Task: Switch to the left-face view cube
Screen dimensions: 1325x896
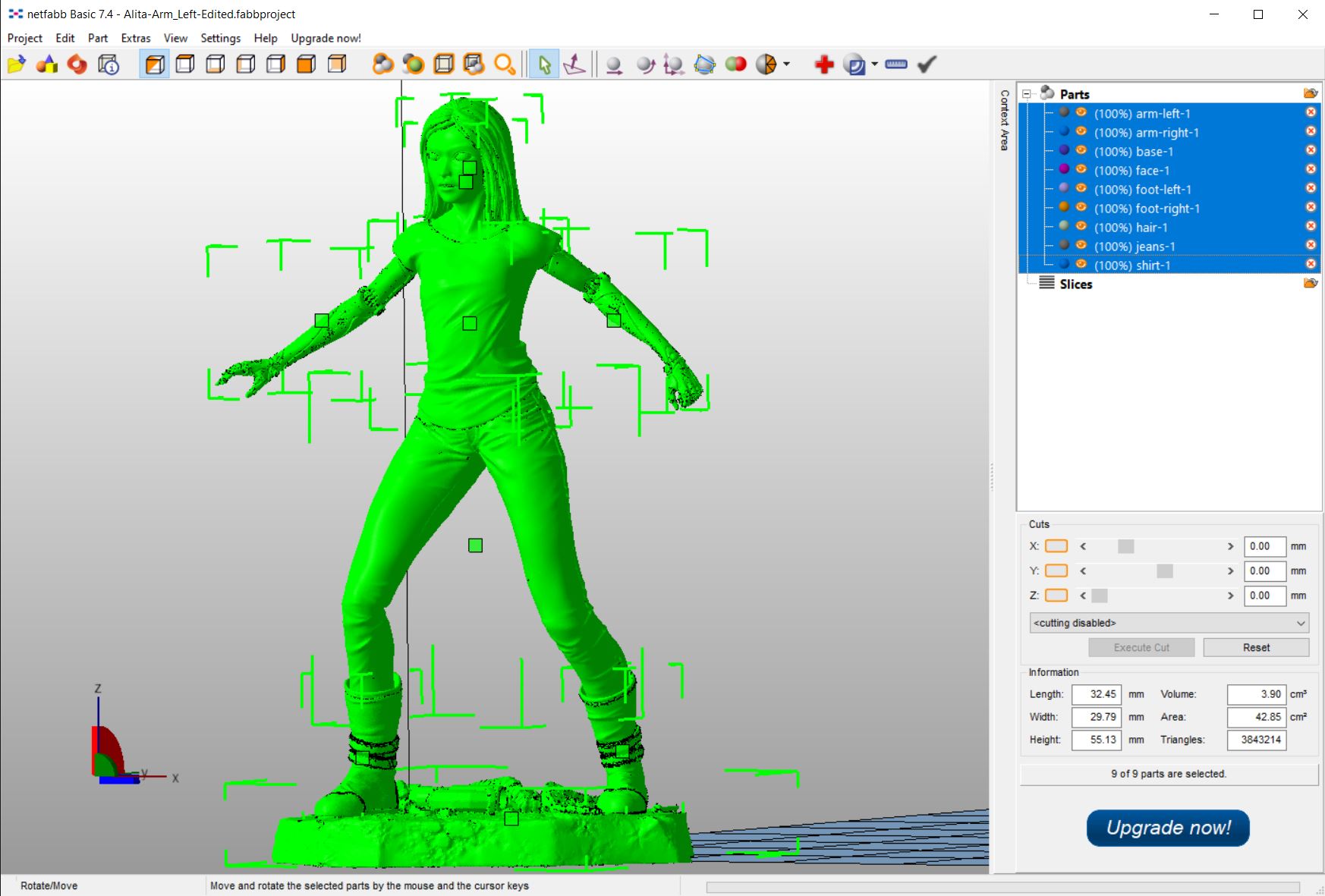Action: click(x=246, y=64)
